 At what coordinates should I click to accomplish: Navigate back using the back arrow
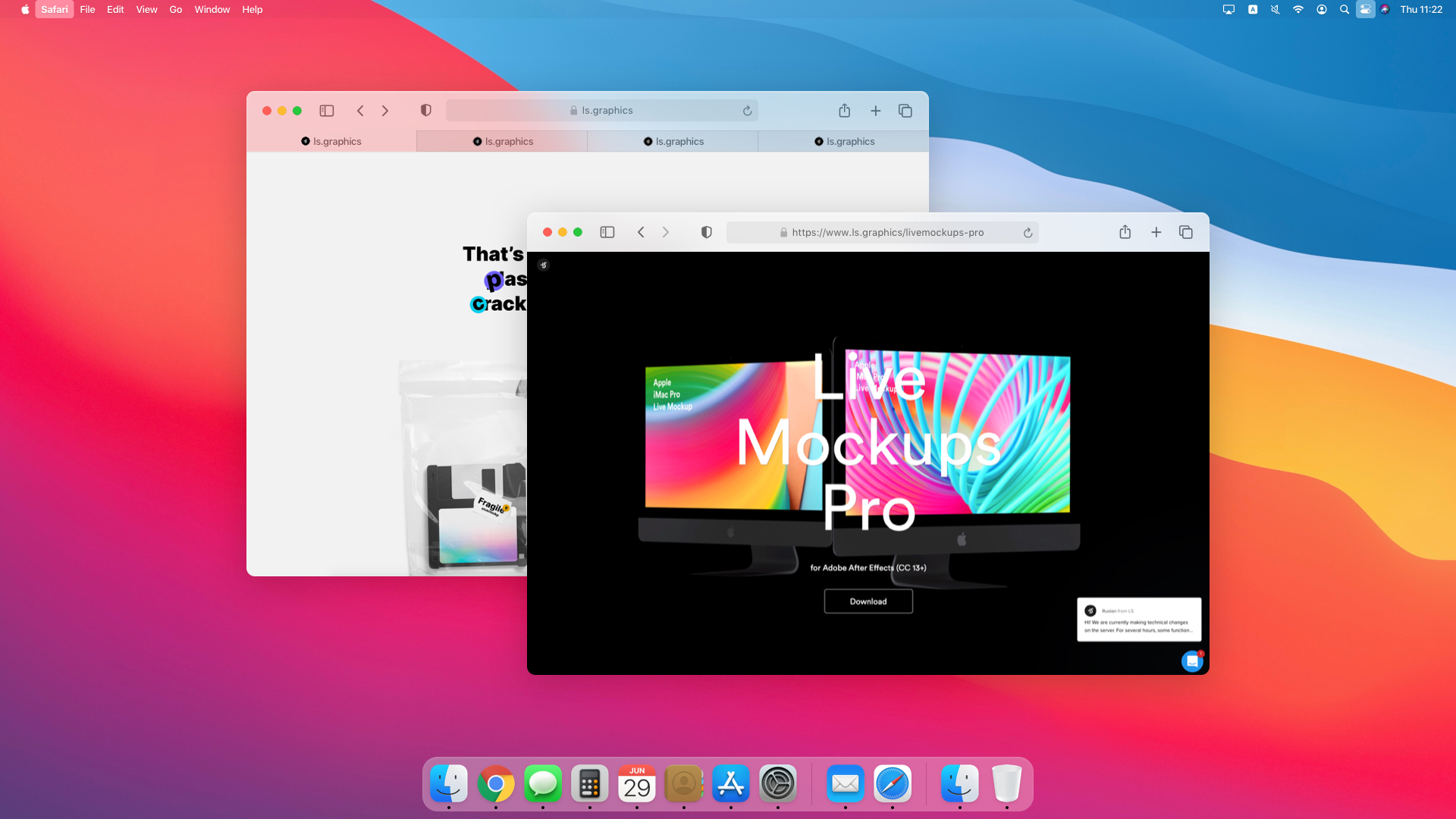coord(641,232)
